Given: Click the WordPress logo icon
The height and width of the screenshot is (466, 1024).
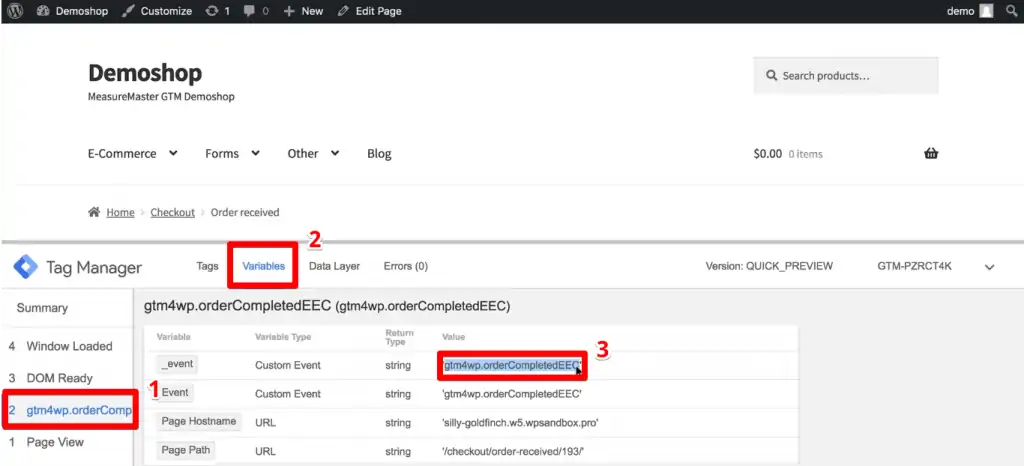Looking at the screenshot, I should pyautogui.click(x=16, y=11).
